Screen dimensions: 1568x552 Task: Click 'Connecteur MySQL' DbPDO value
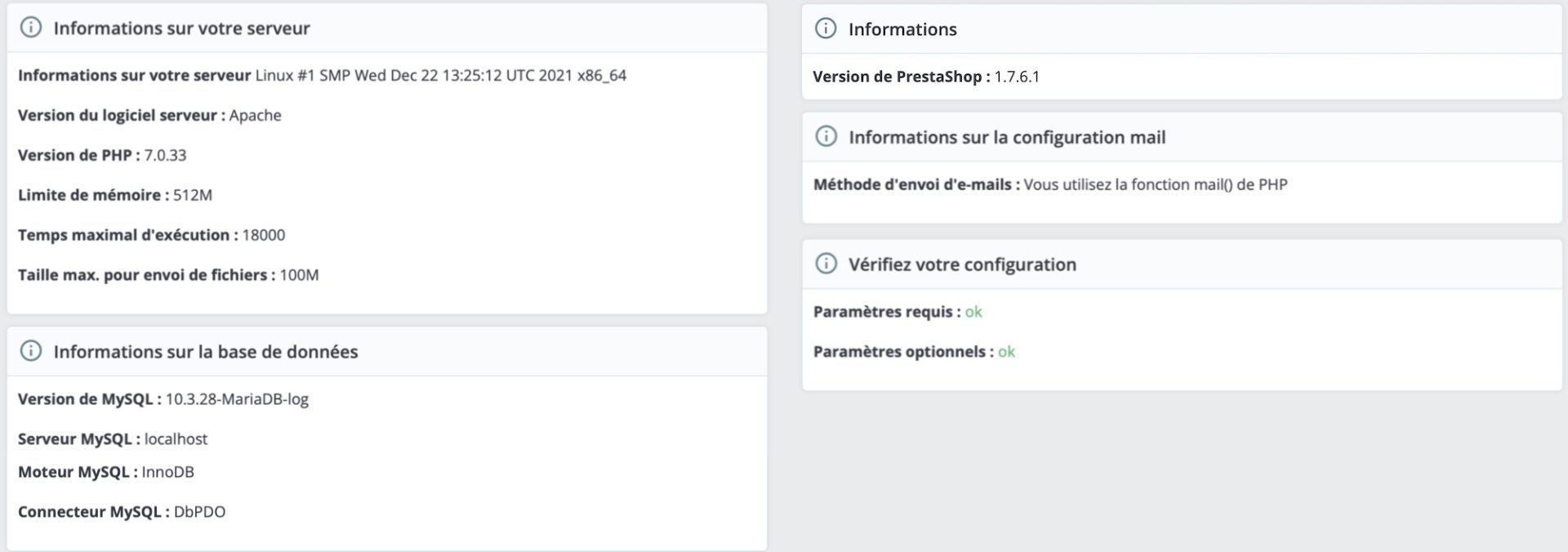coord(199,512)
